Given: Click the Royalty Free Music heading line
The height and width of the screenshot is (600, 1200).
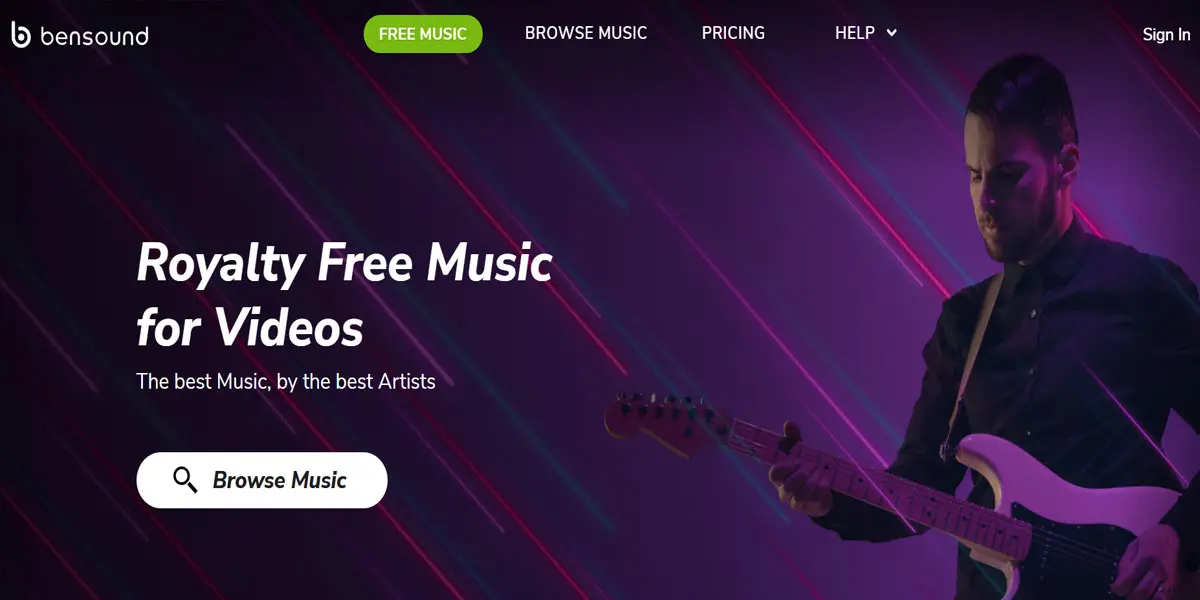Looking at the screenshot, I should tap(344, 264).
